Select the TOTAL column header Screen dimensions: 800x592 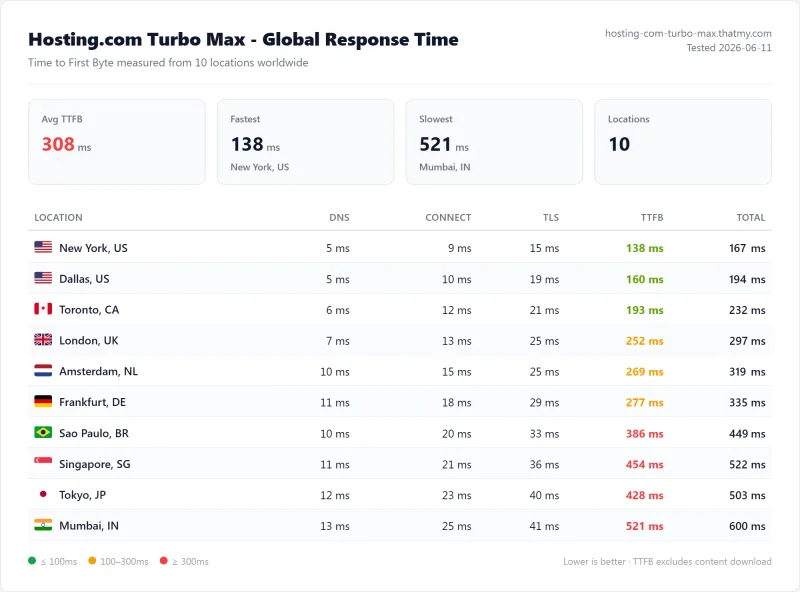tap(751, 217)
